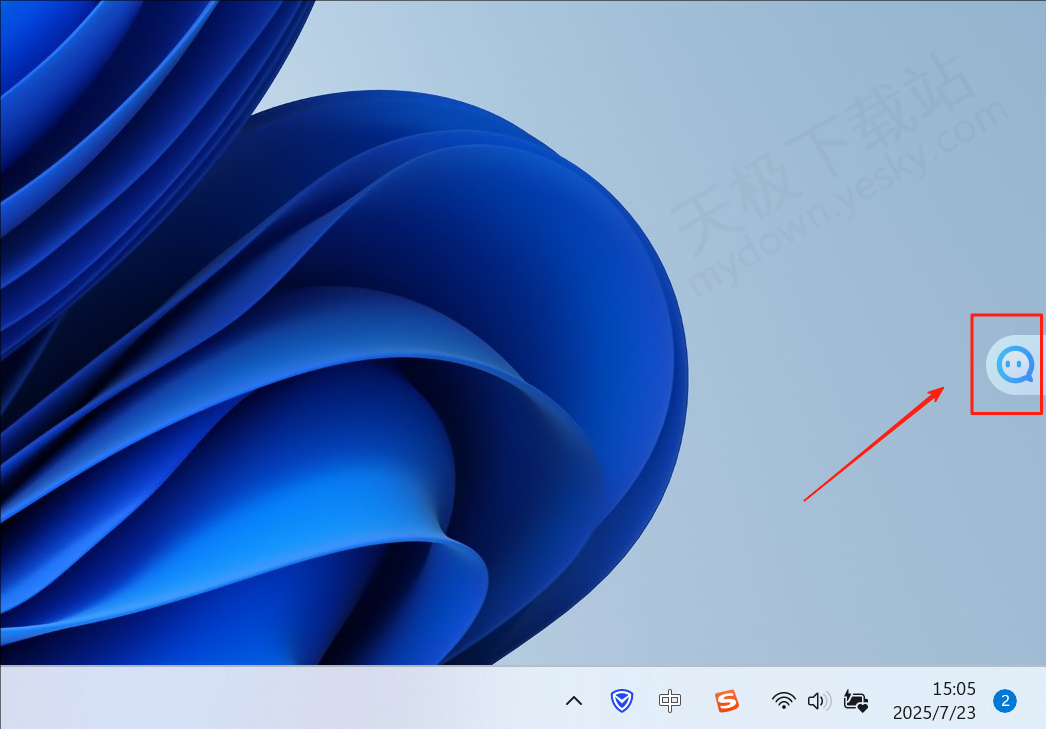Image resolution: width=1046 pixels, height=729 pixels.
Task: Open notifications via the blue 2 badge
Action: (x=1004, y=701)
